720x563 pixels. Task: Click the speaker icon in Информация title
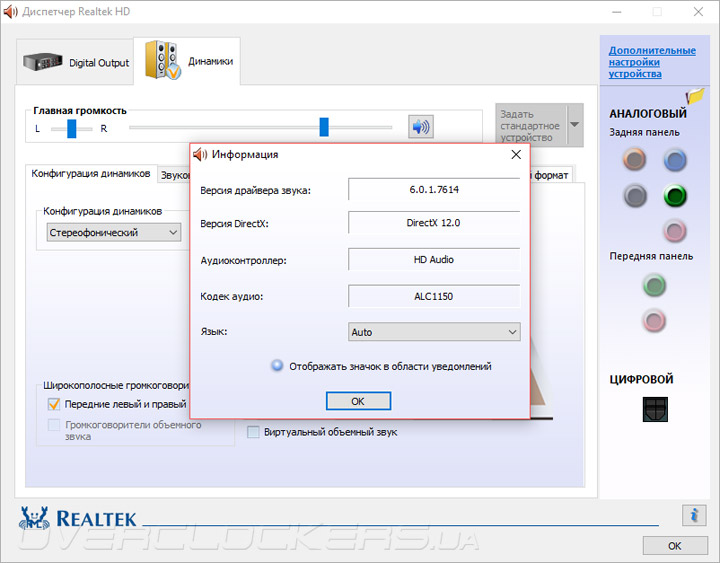(200, 155)
